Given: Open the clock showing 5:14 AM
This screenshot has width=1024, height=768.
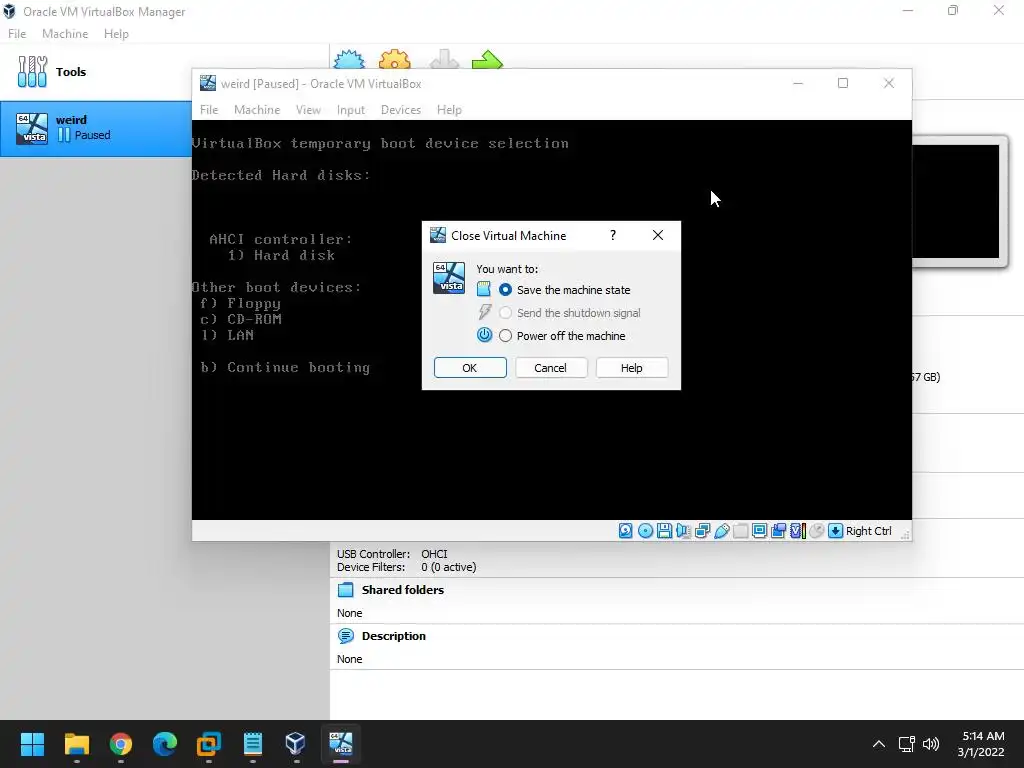Looking at the screenshot, I should [x=981, y=744].
